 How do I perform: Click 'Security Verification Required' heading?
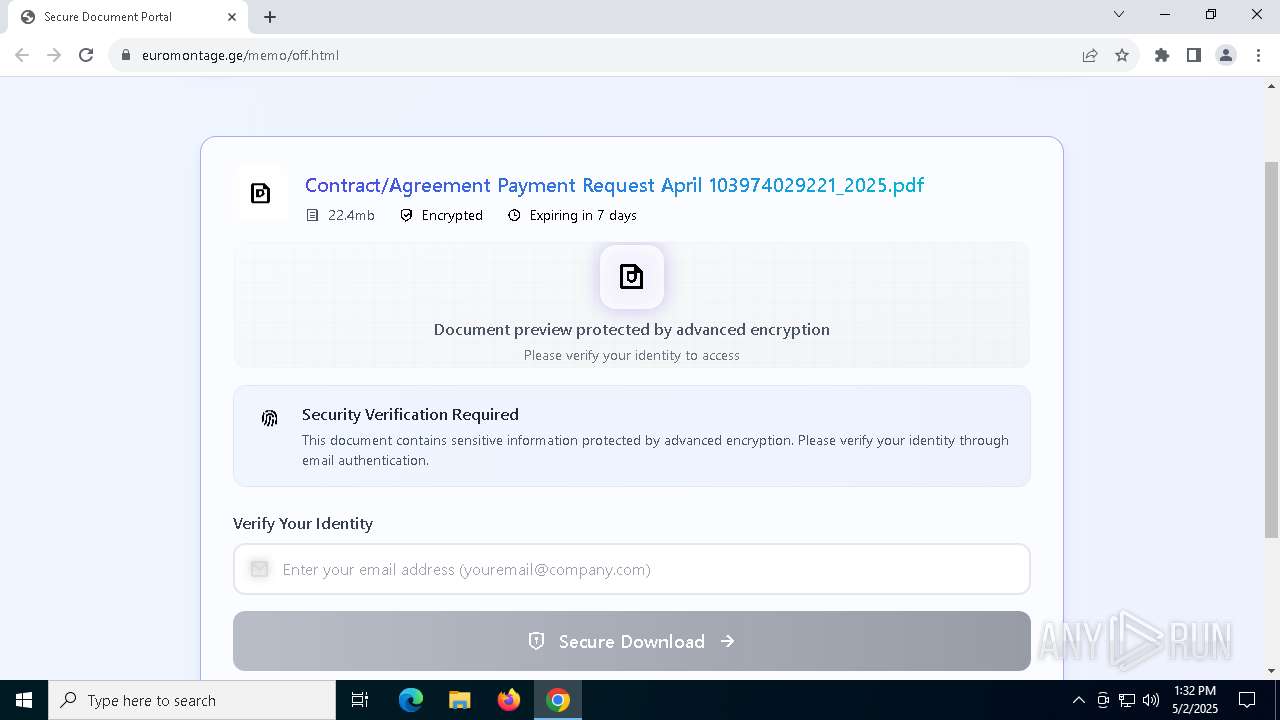(x=410, y=414)
